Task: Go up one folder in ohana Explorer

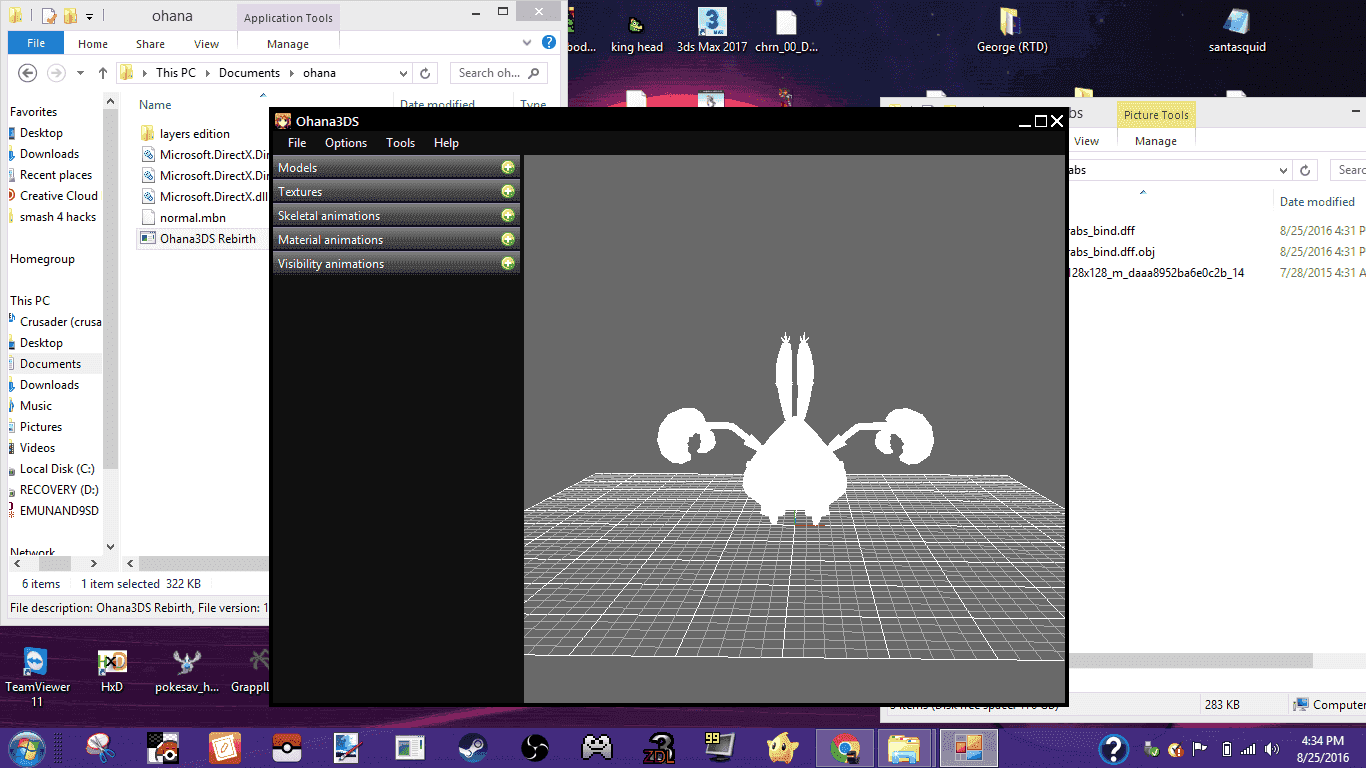Action: (x=103, y=73)
